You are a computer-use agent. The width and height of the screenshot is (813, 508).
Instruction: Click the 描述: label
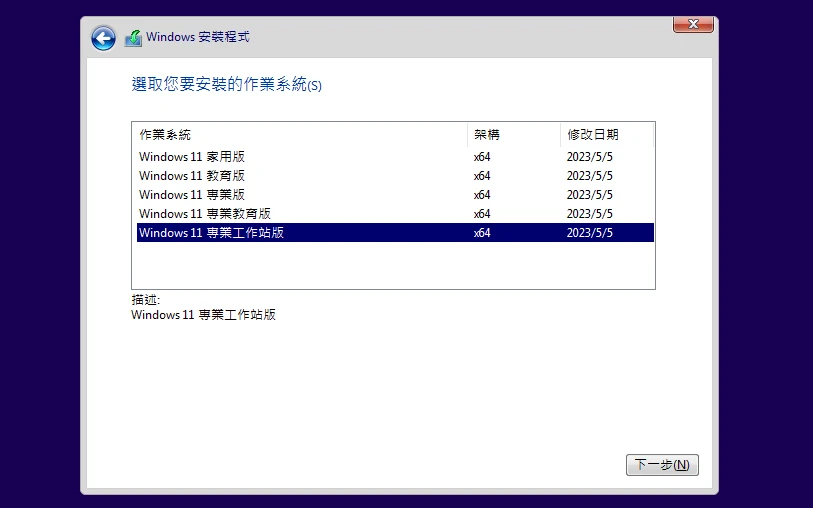(x=146, y=300)
